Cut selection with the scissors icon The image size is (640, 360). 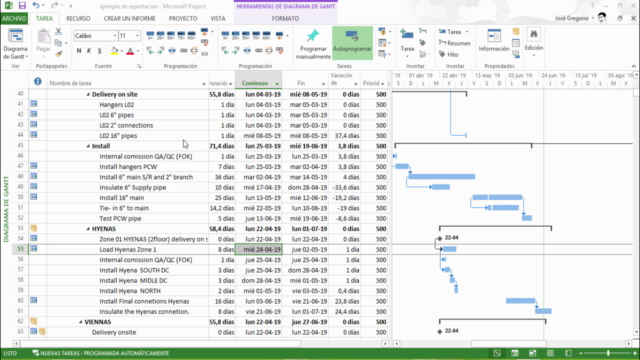[x=58, y=31]
